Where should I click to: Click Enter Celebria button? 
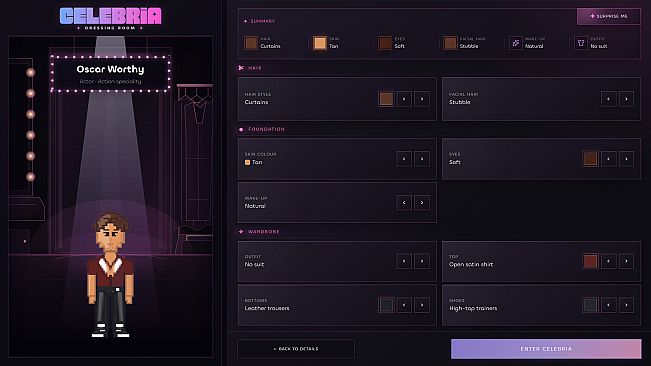point(546,349)
